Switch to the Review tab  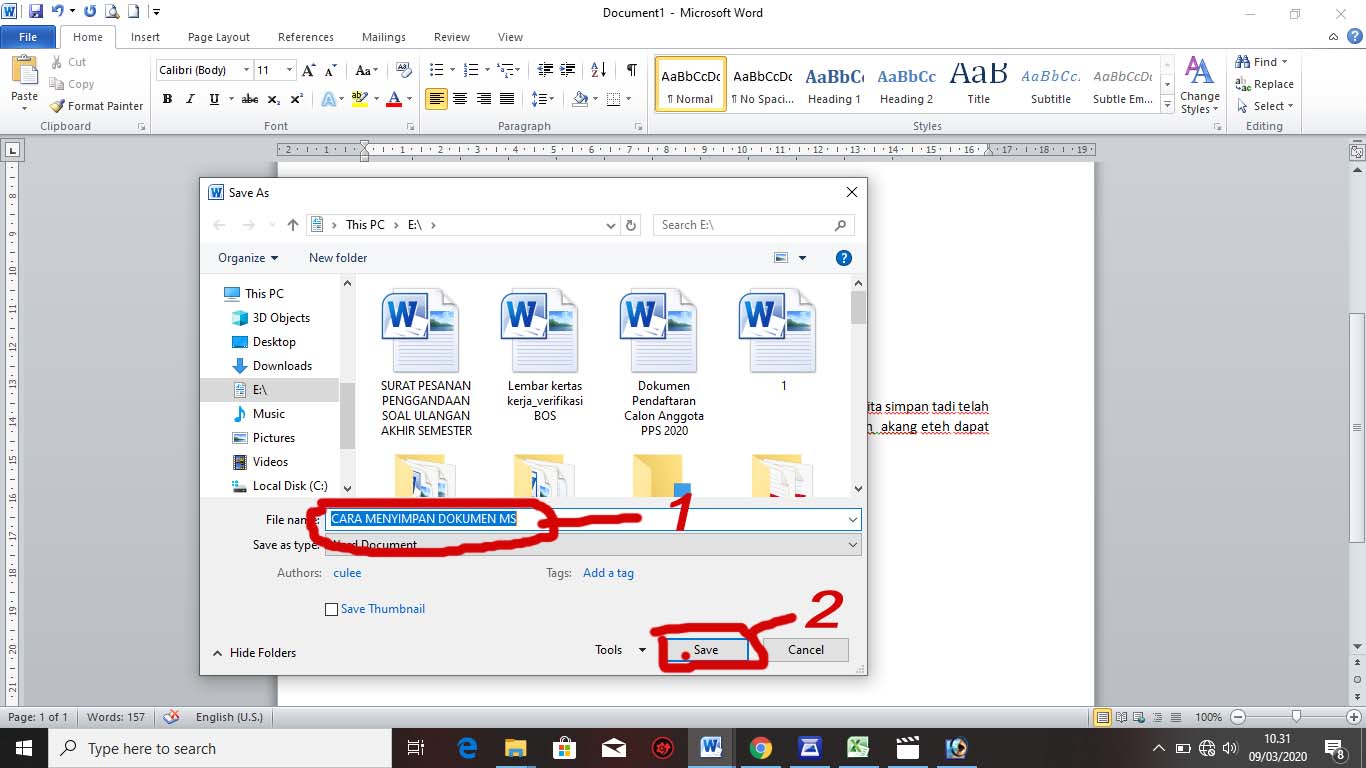pyautogui.click(x=452, y=37)
